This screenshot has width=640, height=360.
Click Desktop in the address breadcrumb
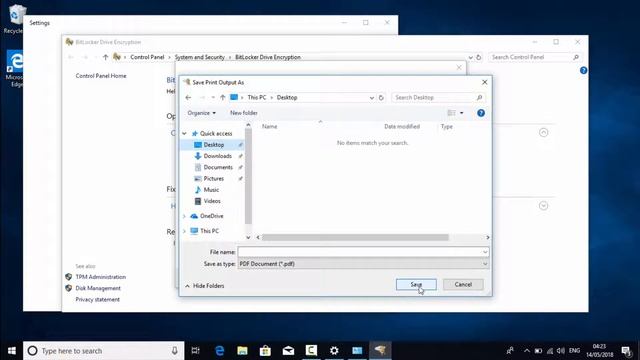click(x=287, y=98)
